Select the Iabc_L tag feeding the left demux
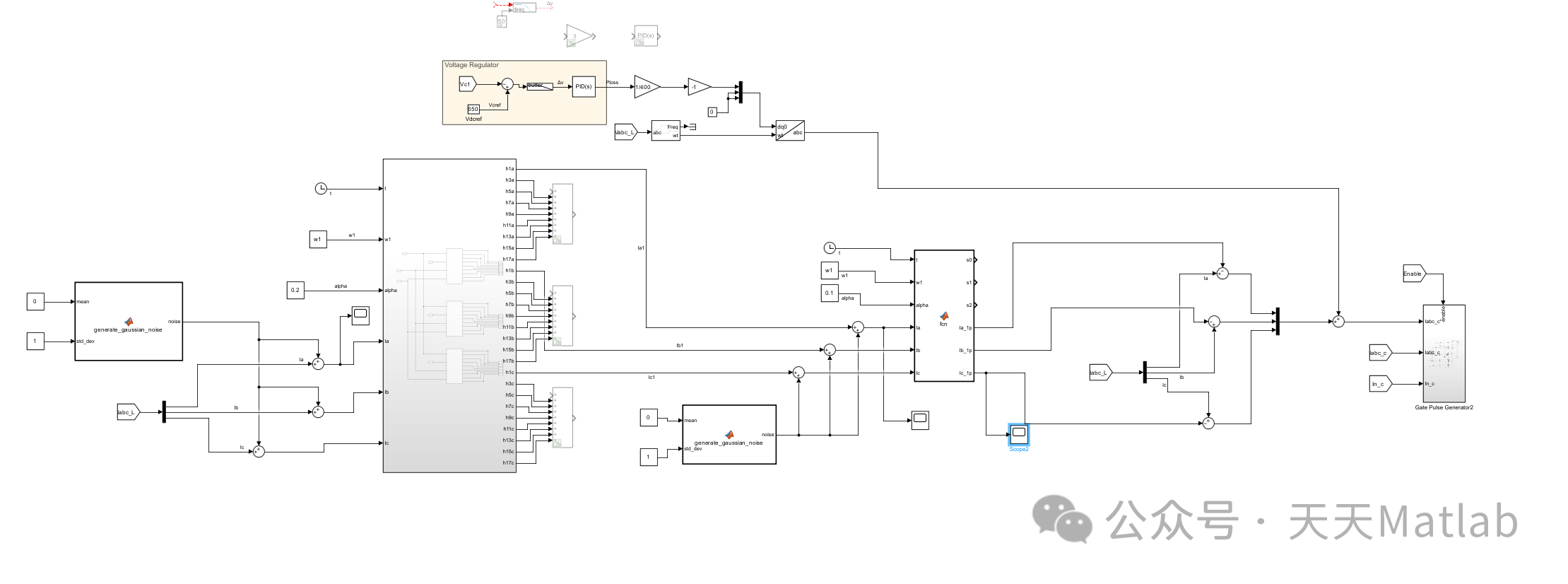Screen dimensions: 1568x584 (129, 411)
